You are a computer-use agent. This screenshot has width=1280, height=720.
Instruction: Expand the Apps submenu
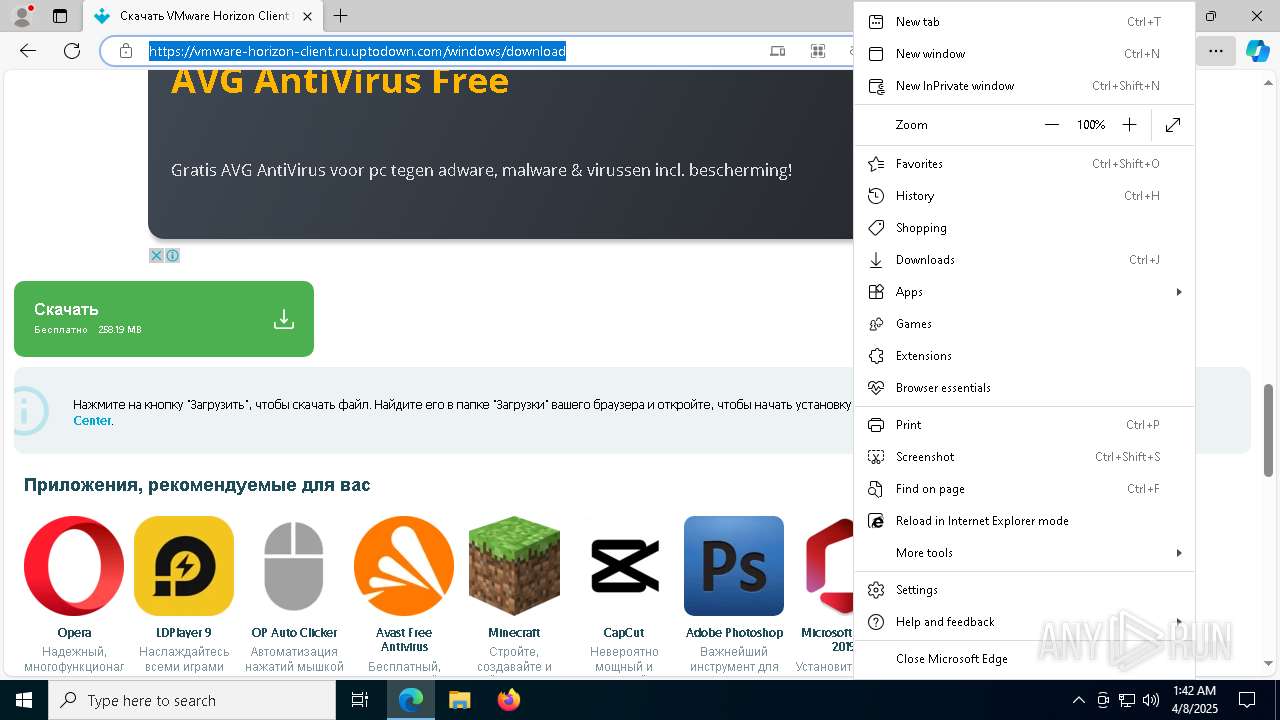[1024, 292]
